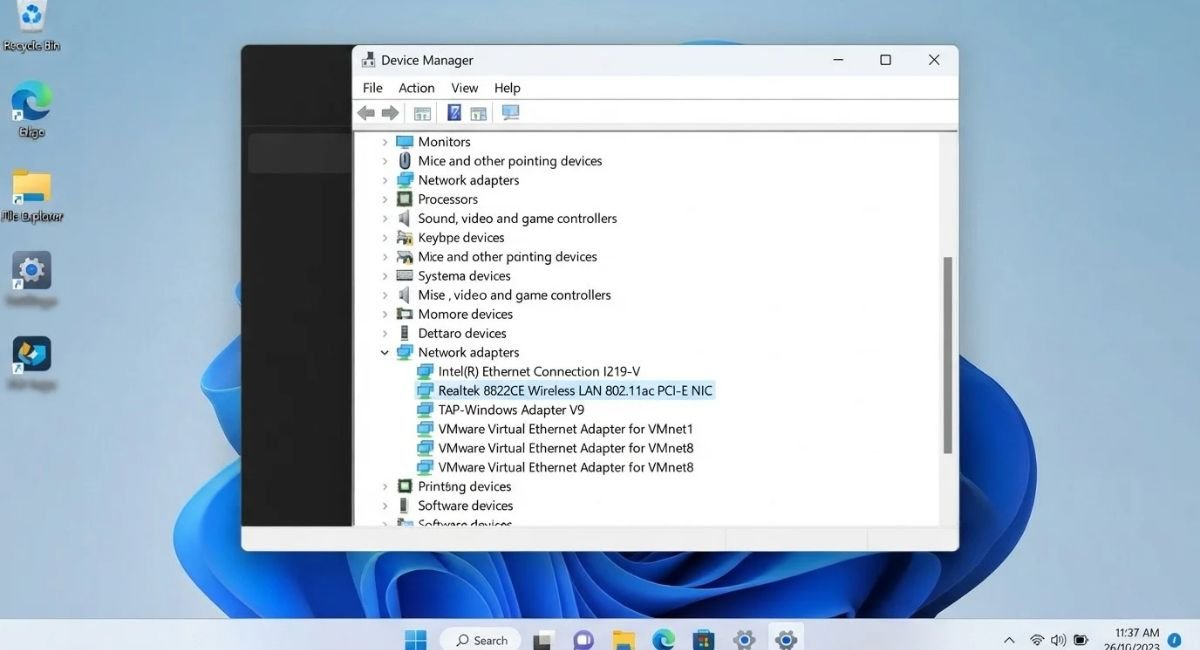Viewport: 1200px width, 650px height.
Task: Expand the Printing devices category
Action: [x=385, y=486]
